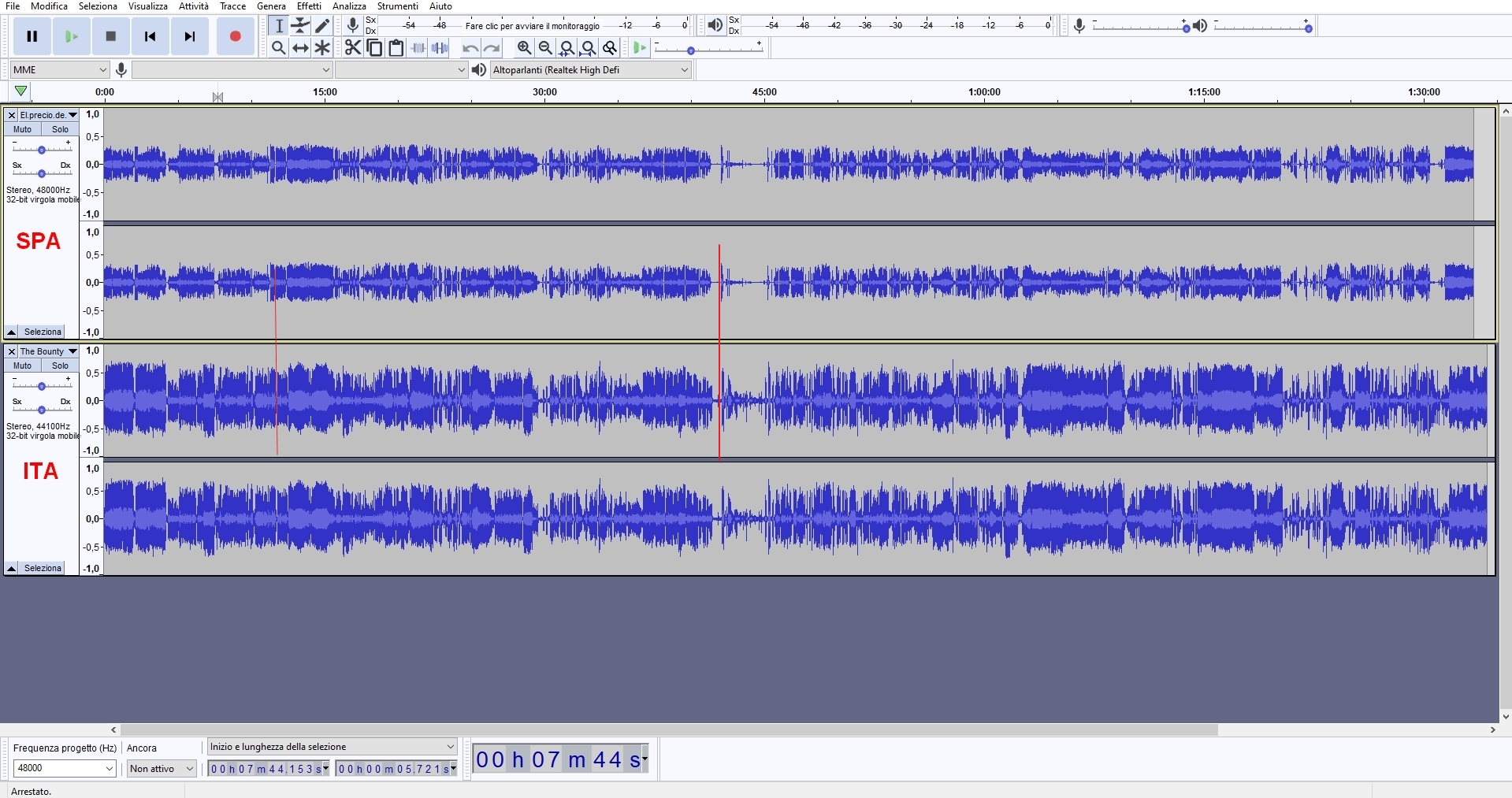This screenshot has height=798, width=1512.
Task: Open the El precio de track menu
Action: [49, 115]
